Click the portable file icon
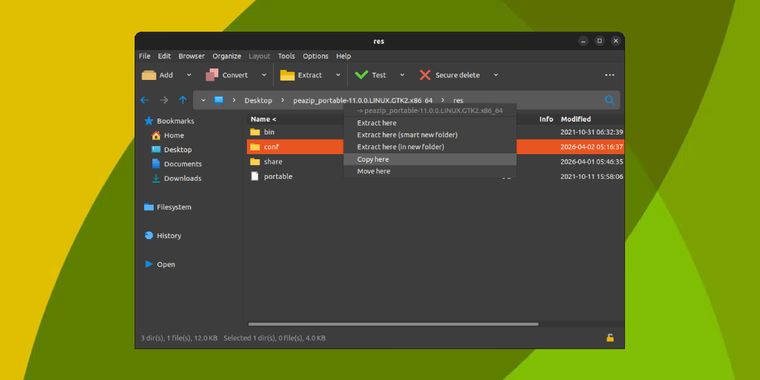Viewport: 760px width, 380px height. click(x=254, y=176)
